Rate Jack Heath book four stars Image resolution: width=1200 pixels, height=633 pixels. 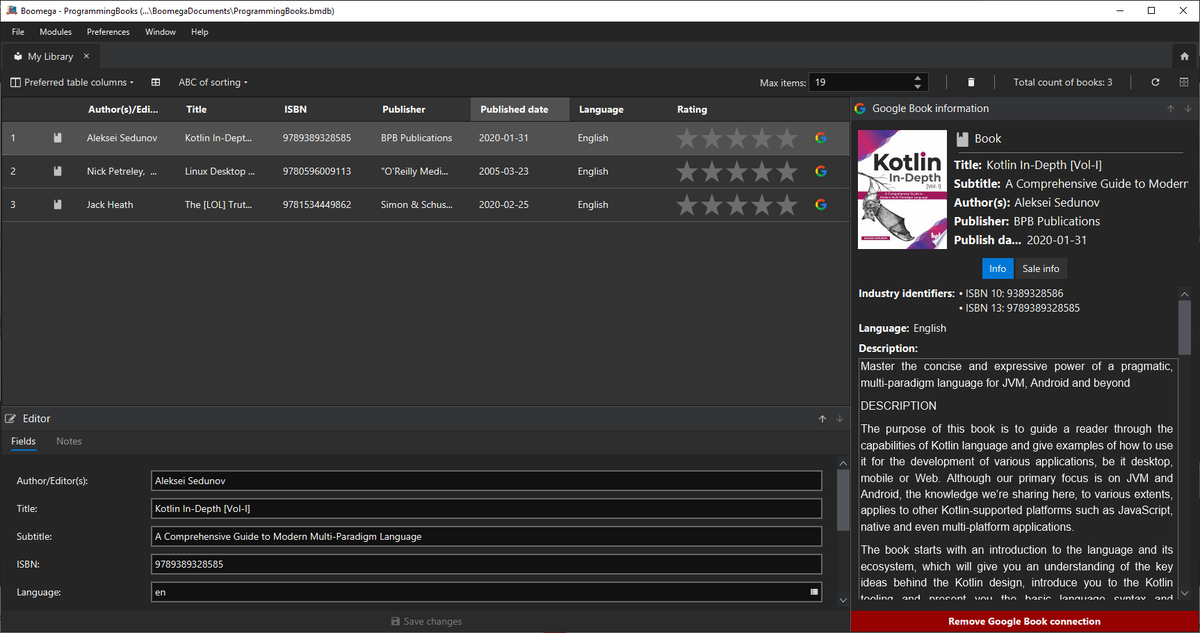[x=762, y=205]
